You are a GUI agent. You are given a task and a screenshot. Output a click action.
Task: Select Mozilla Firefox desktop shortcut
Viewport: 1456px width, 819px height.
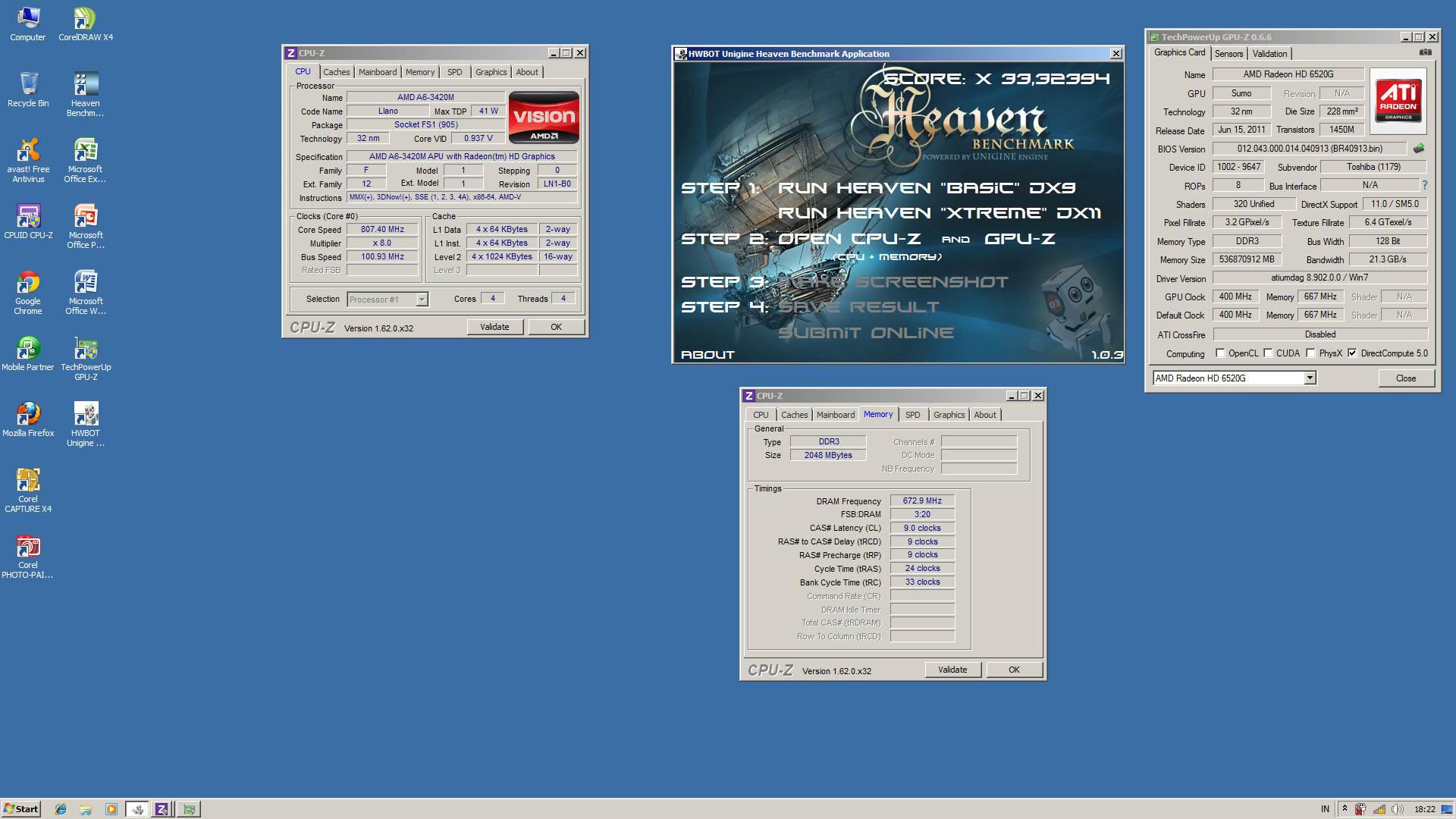pyautogui.click(x=28, y=420)
